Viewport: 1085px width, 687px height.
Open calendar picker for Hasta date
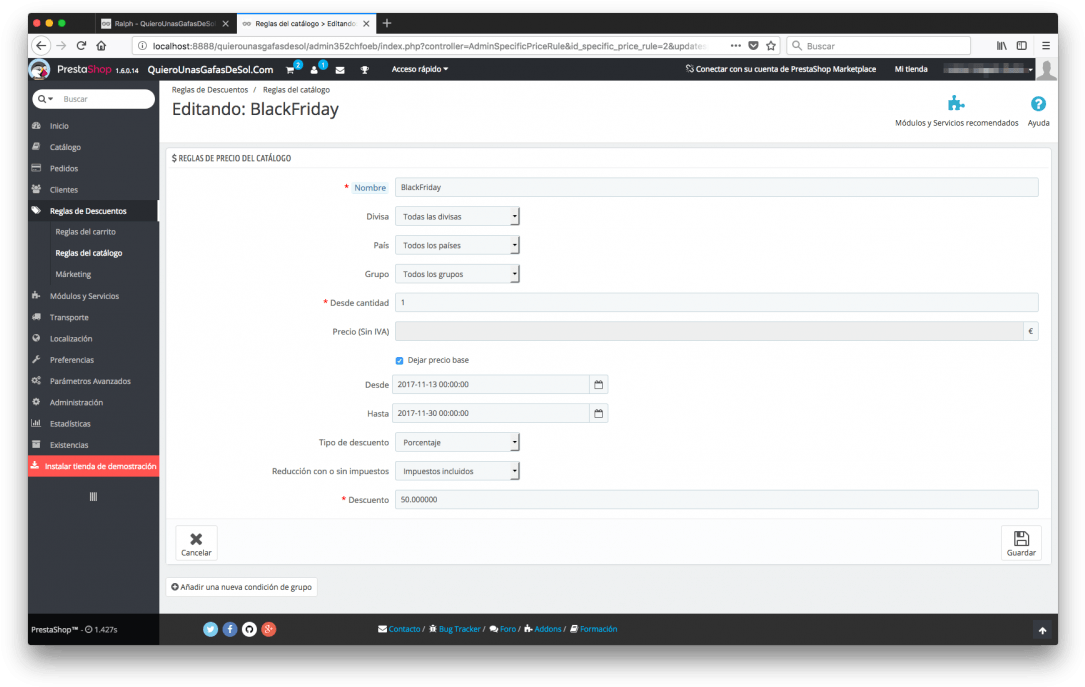tap(599, 414)
